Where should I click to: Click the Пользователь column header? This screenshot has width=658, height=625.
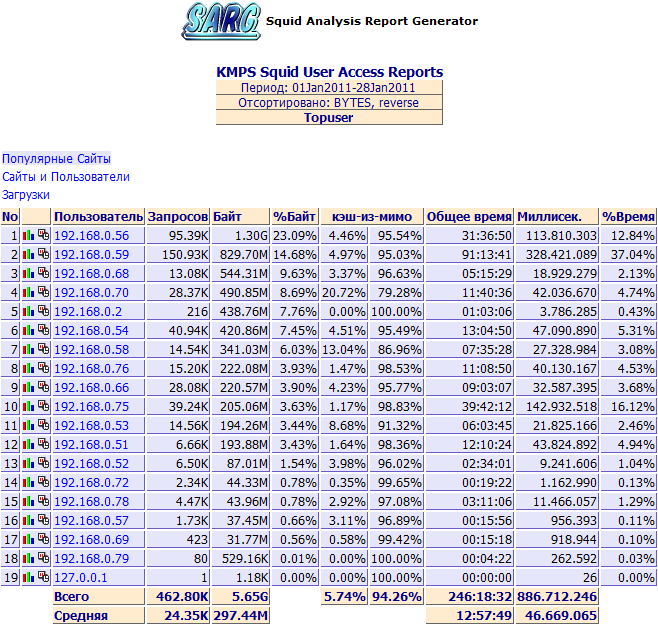pos(98,217)
